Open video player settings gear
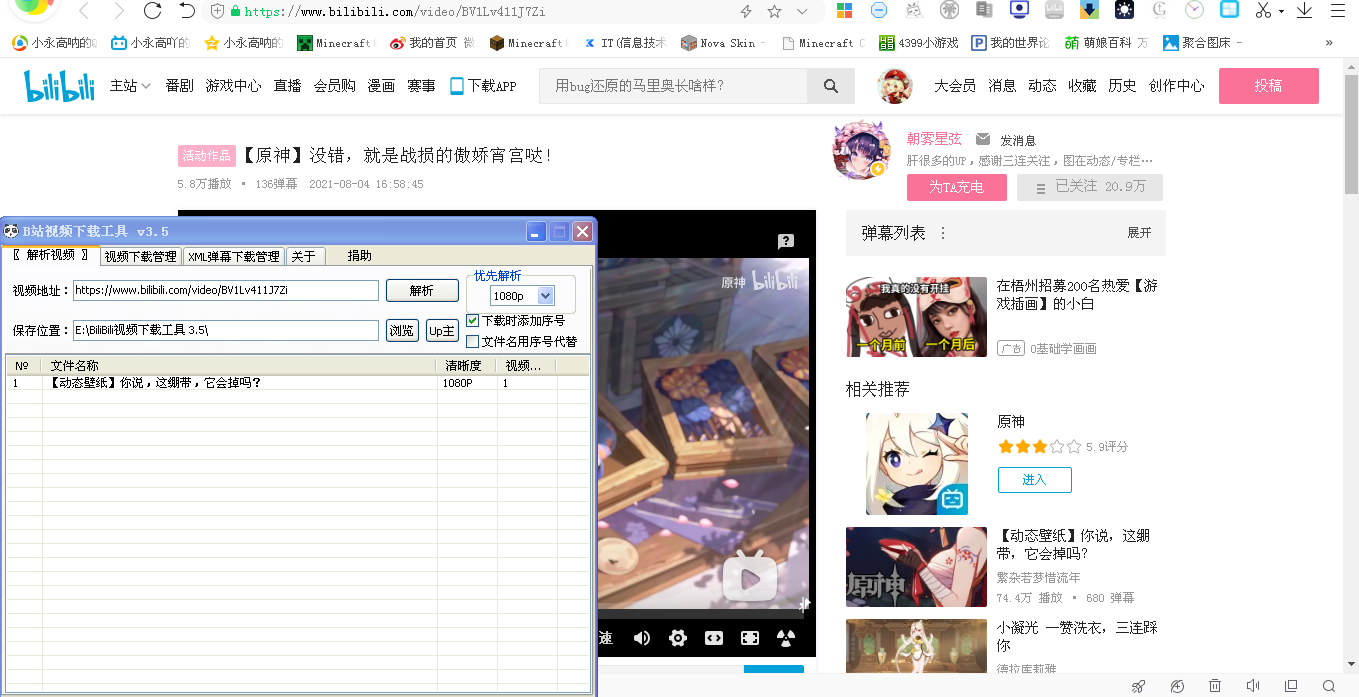Screen dimensions: 1359x697 (678, 638)
